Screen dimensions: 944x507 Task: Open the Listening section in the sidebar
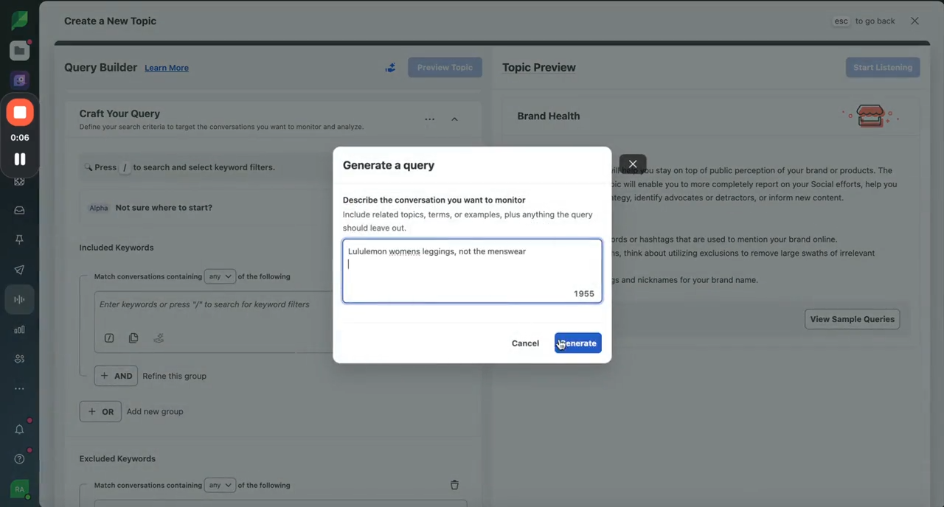point(19,299)
